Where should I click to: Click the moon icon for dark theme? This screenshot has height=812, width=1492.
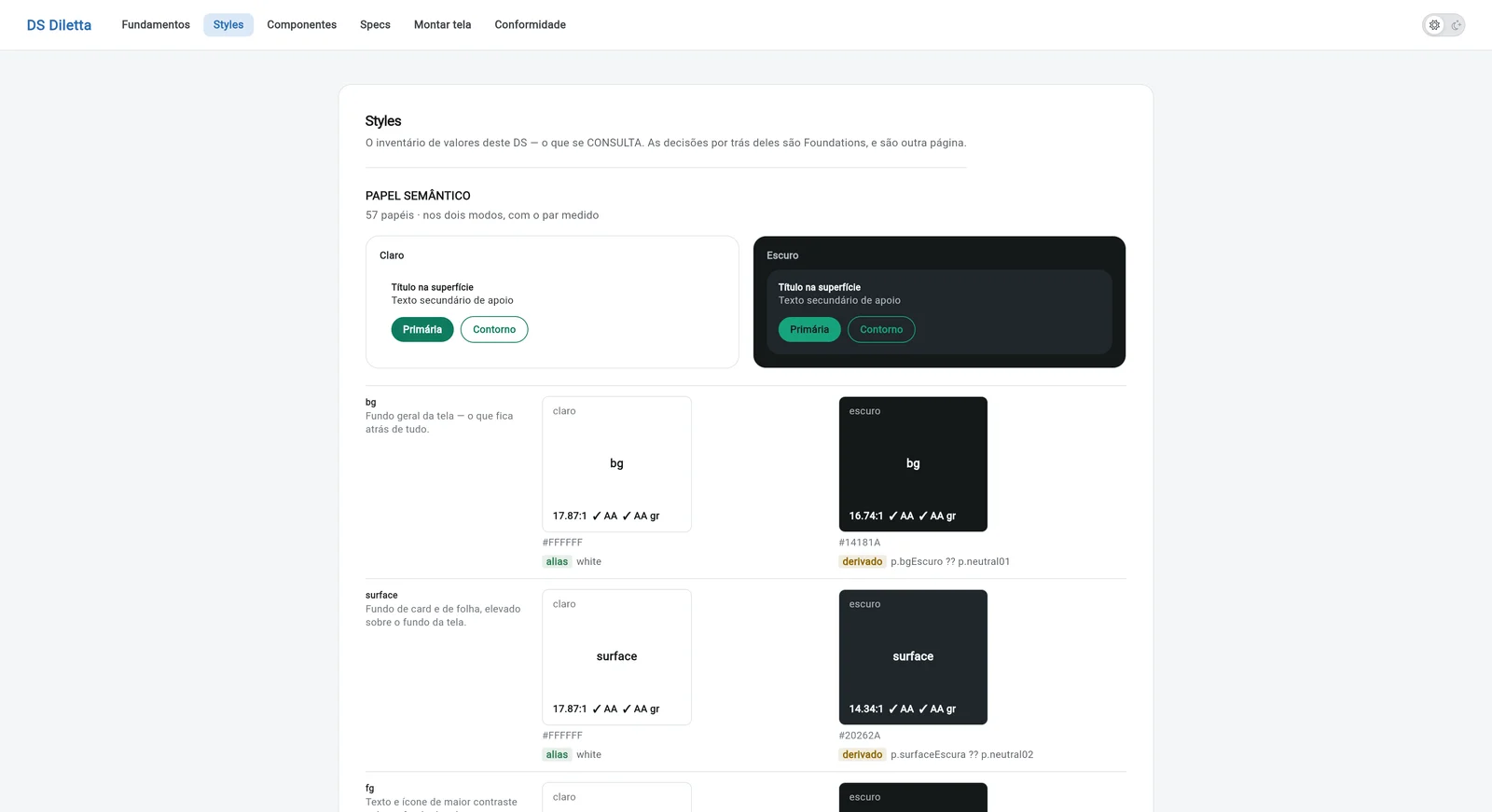click(1456, 25)
